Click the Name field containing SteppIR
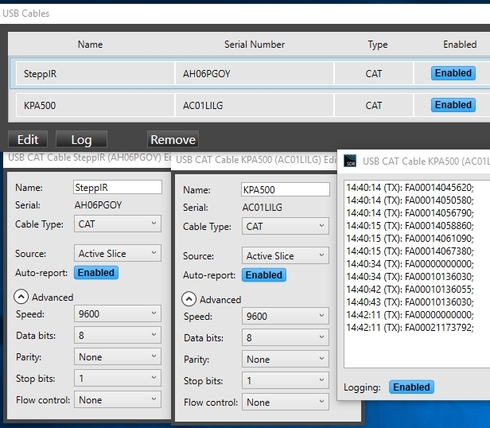 point(118,187)
